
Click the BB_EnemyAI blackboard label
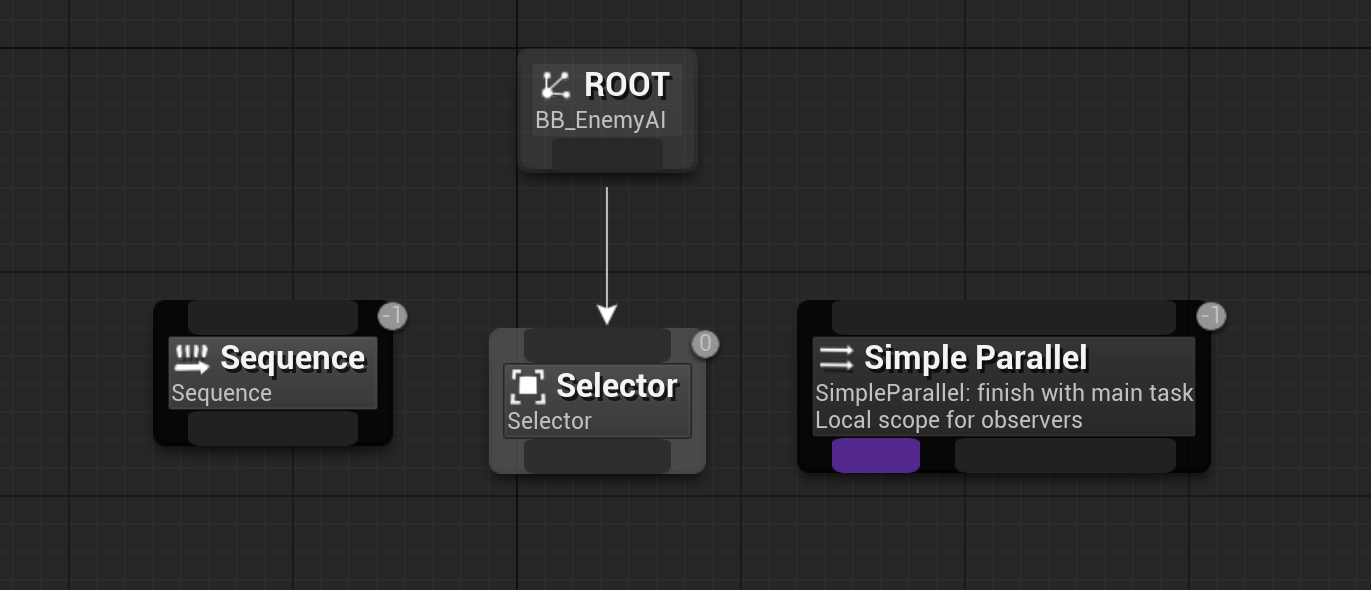coord(600,121)
